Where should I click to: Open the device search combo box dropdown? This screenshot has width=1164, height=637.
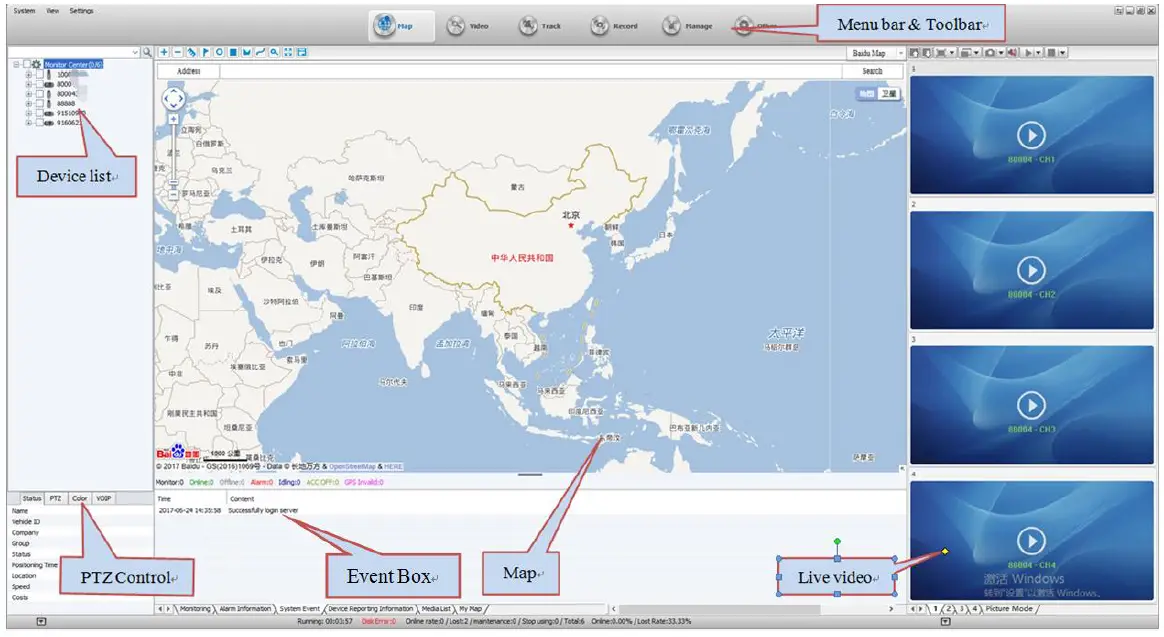tap(135, 52)
